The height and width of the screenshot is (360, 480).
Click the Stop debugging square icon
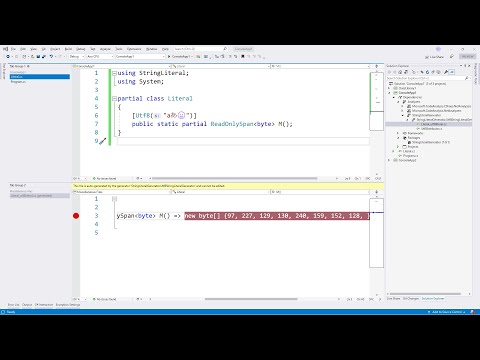(243, 57)
